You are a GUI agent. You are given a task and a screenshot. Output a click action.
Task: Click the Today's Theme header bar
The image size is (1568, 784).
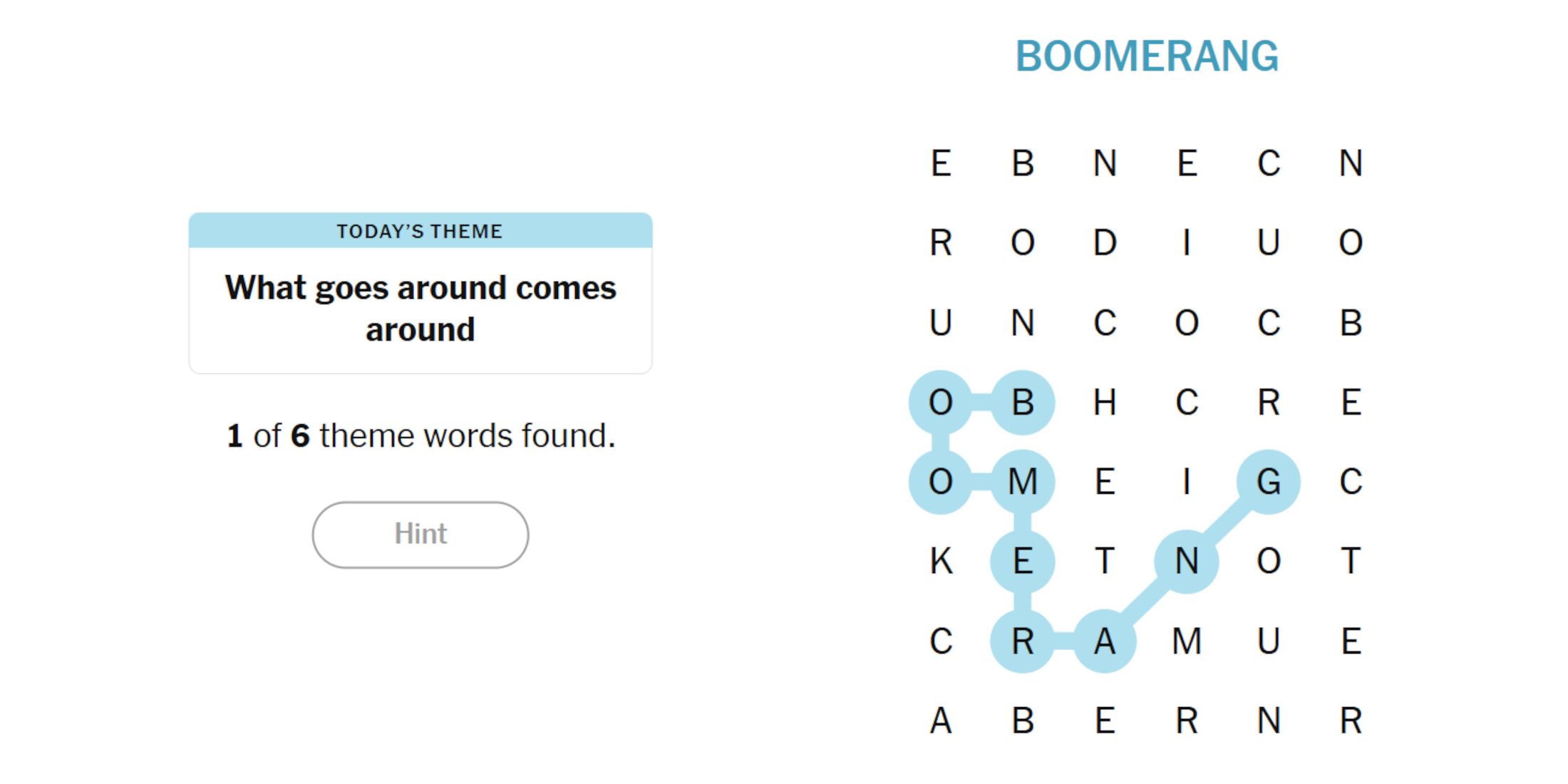(420, 231)
